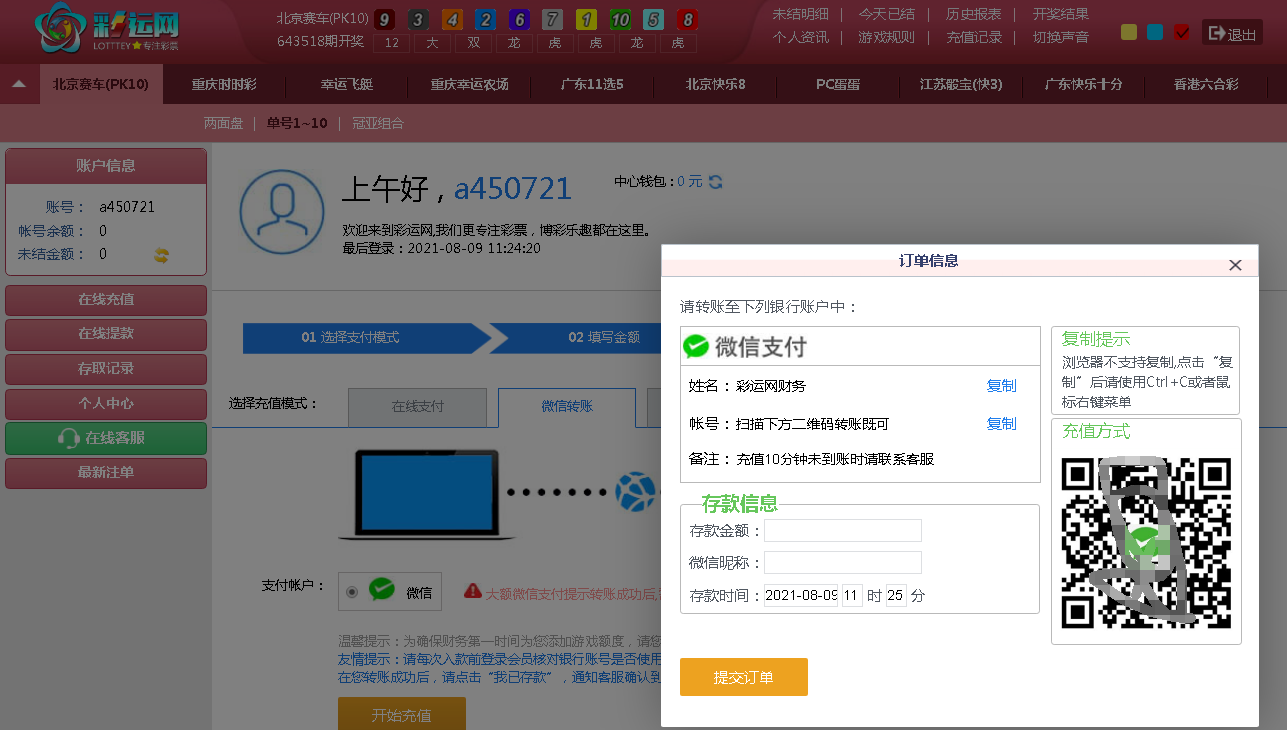Click the gold coin refresh icon in account info
This screenshot has height=730, width=1287.
[x=161, y=255]
